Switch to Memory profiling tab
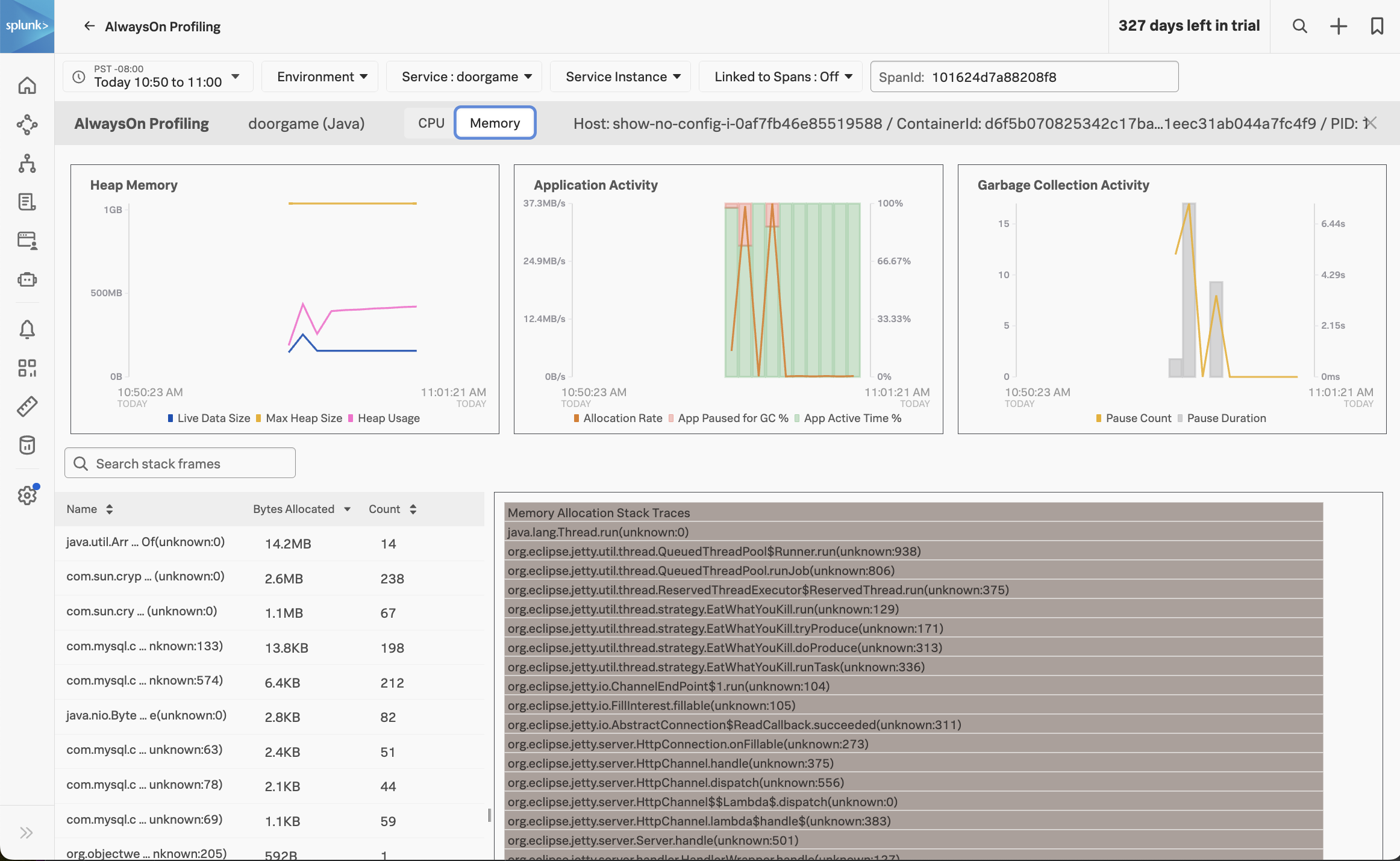The height and width of the screenshot is (861, 1400). coord(495,122)
